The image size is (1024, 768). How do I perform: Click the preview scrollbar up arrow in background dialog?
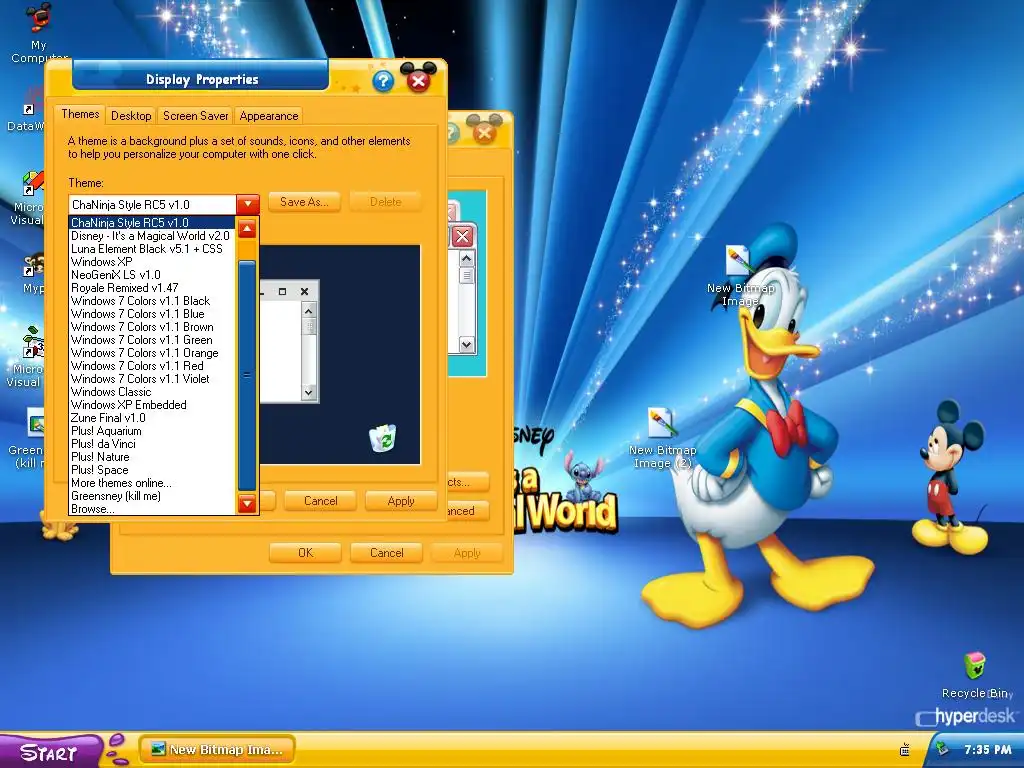[x=466, y=259]
